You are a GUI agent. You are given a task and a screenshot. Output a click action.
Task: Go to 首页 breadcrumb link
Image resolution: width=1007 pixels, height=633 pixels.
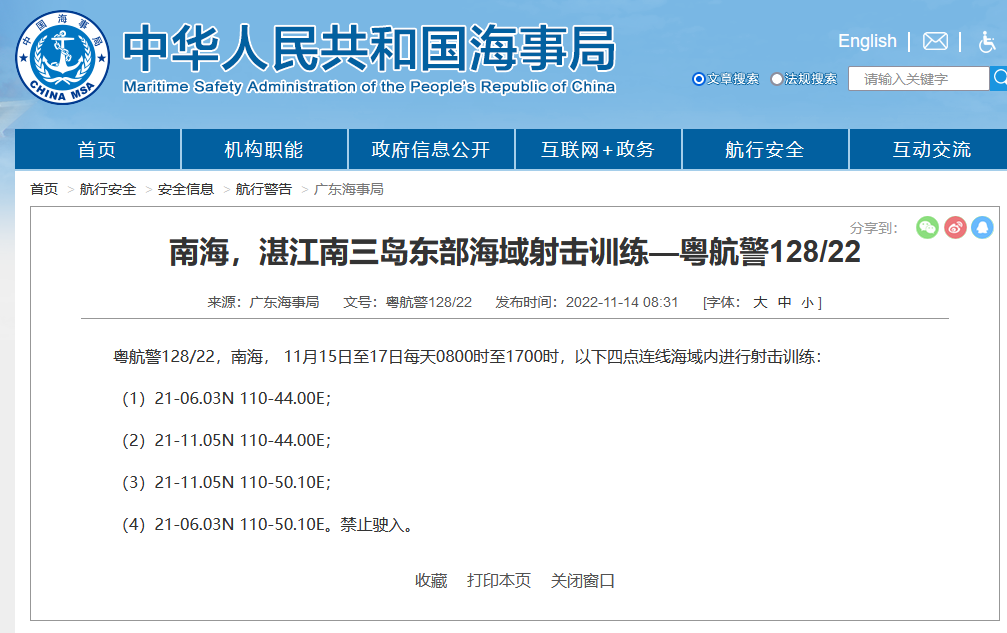44,189
